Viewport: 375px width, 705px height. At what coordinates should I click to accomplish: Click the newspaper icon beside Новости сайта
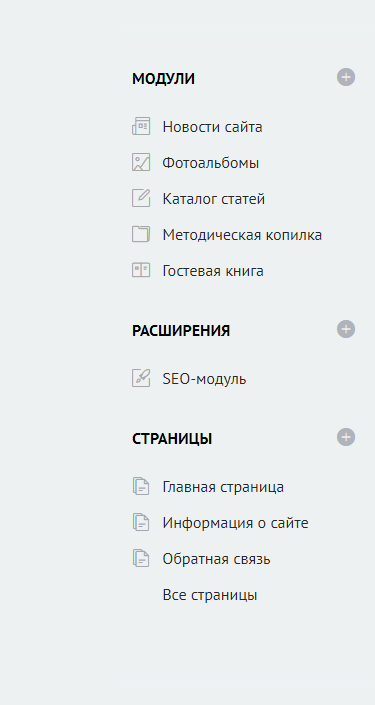click(x=141, y=126)
